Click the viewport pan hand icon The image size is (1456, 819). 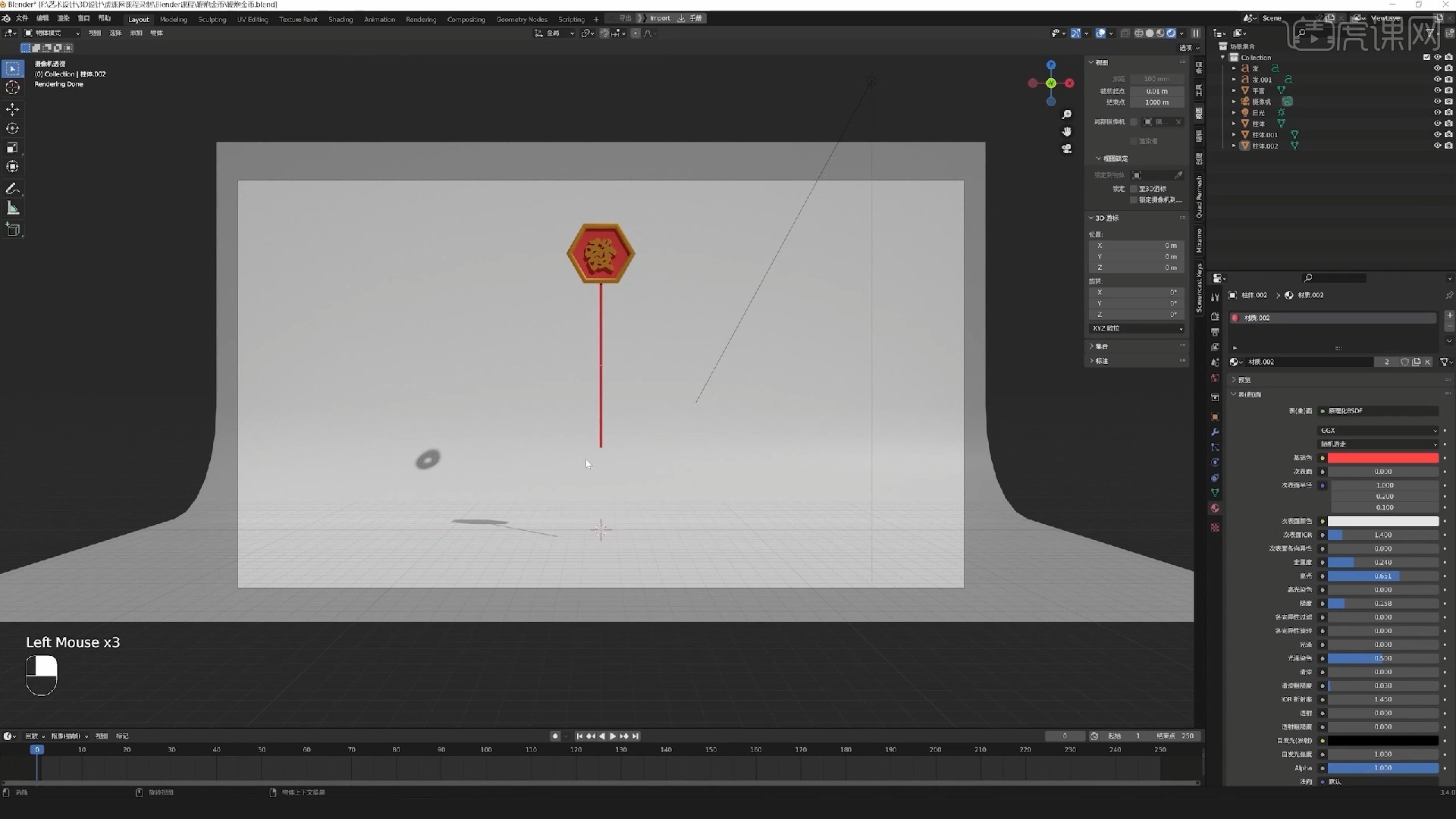point(1067,132)
